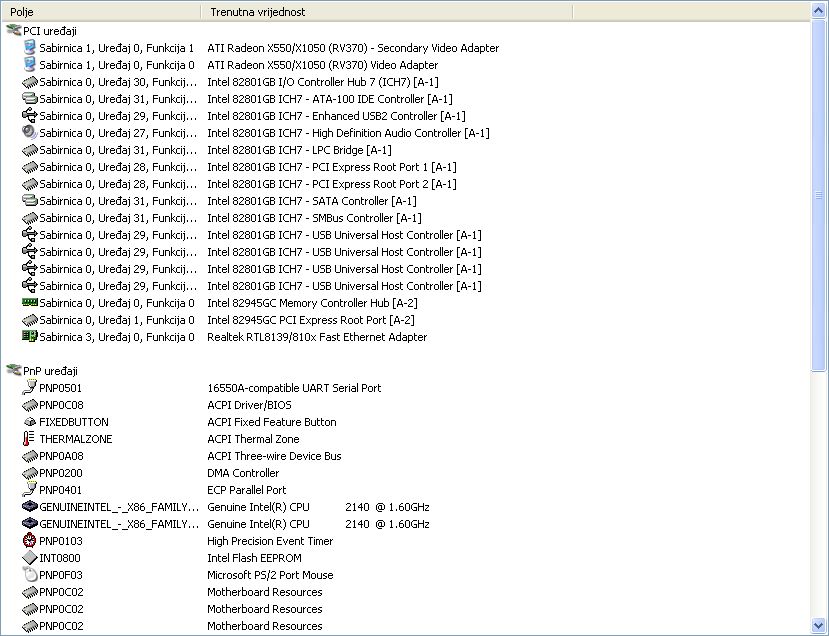This screenshot has height=636, width=829.
Task: Click chip icon of I/O Controller Hub 7 row
Action: pos(30,82)
